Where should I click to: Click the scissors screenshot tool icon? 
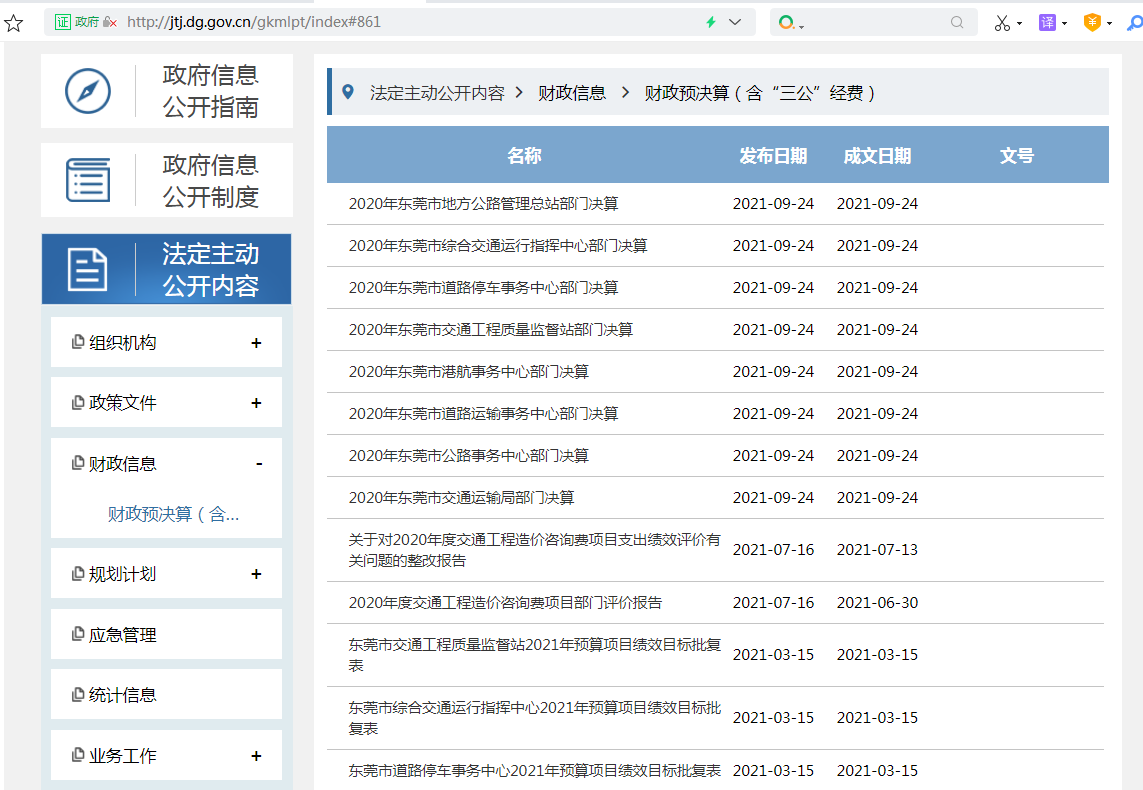1002,23
